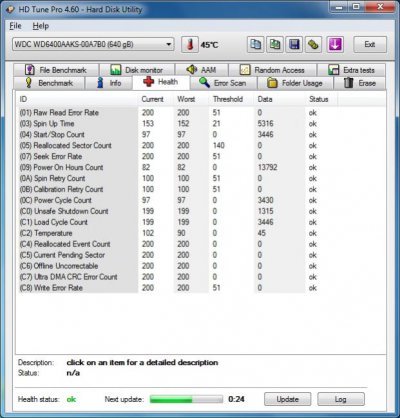Image resolution: width=400 pixels, height=418 pixels.
Task: Switch to the Erase tab
Action: coord(360,83)
